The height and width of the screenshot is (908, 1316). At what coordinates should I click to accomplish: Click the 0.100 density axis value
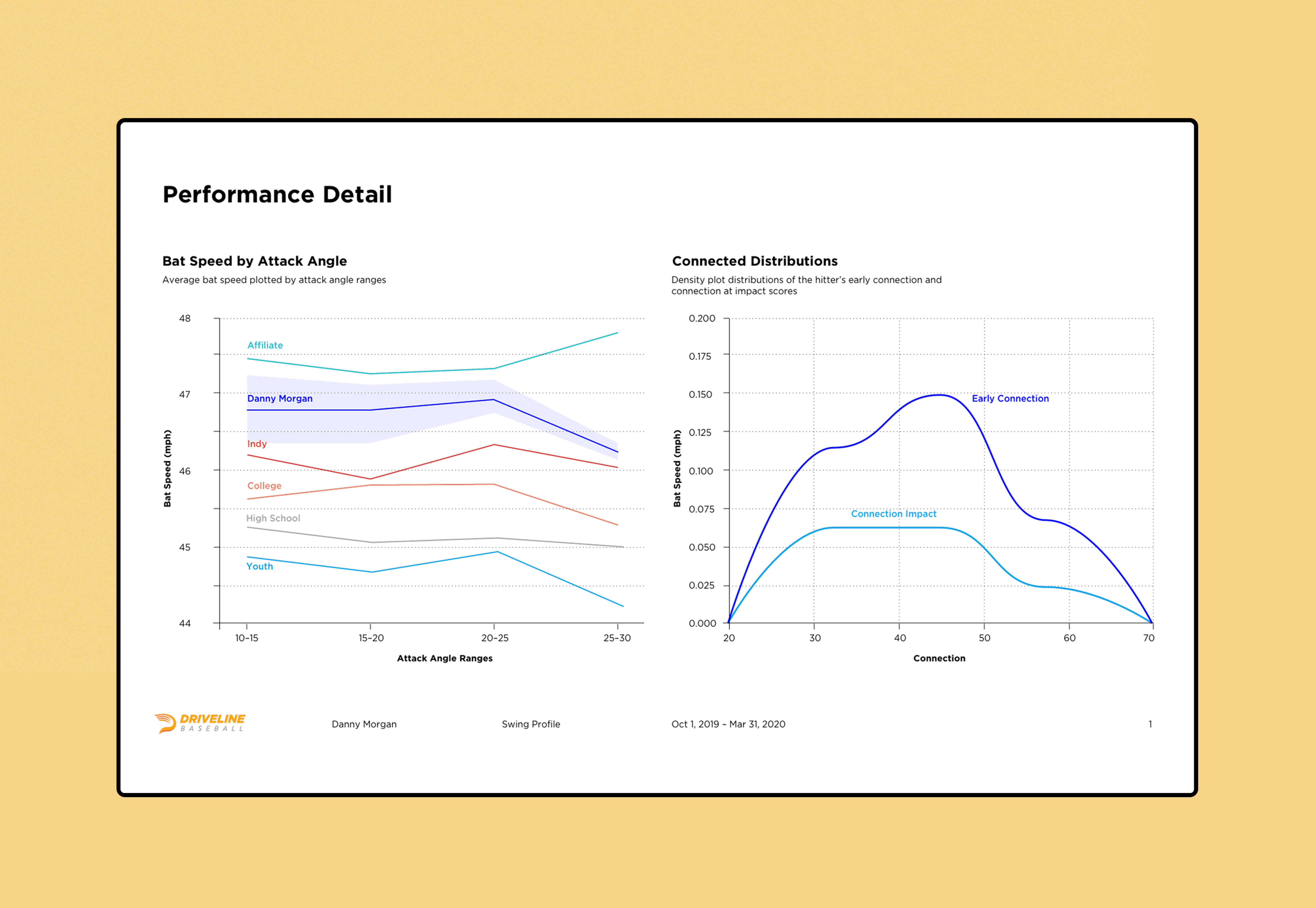(x=701, y=471)
